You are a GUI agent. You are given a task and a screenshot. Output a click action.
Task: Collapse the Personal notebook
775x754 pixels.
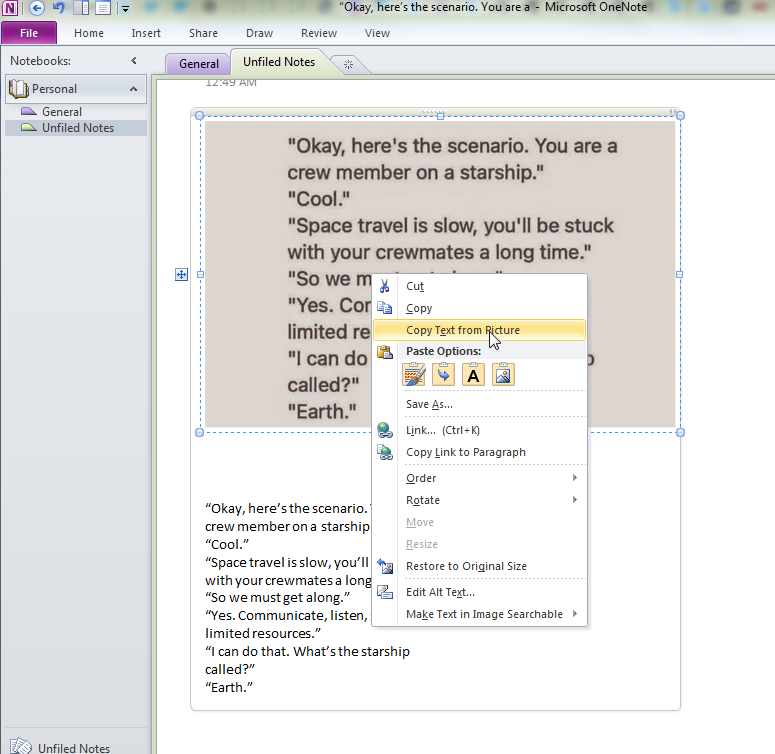(133, 89)
